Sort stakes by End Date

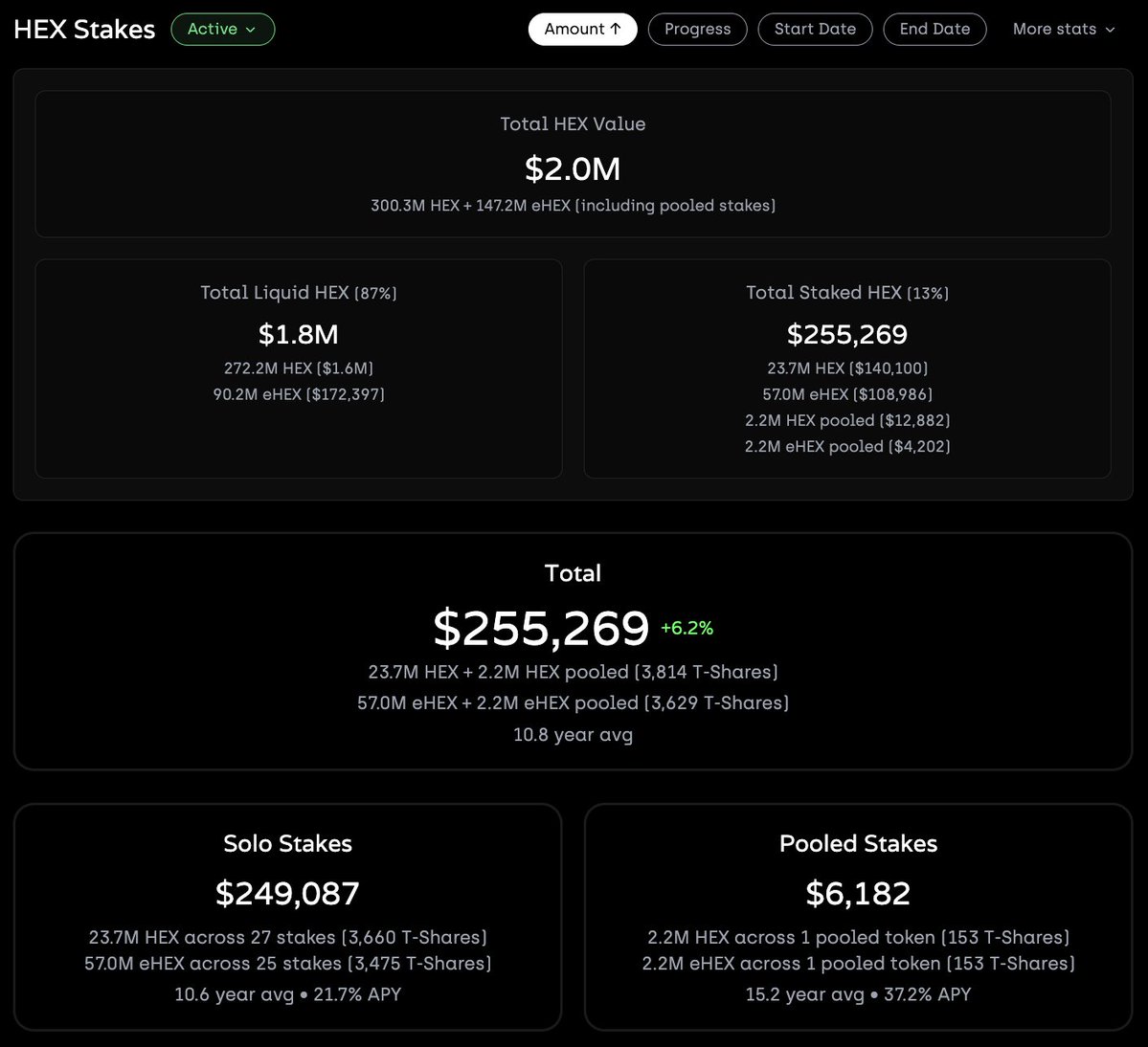(x=934, y=30)
